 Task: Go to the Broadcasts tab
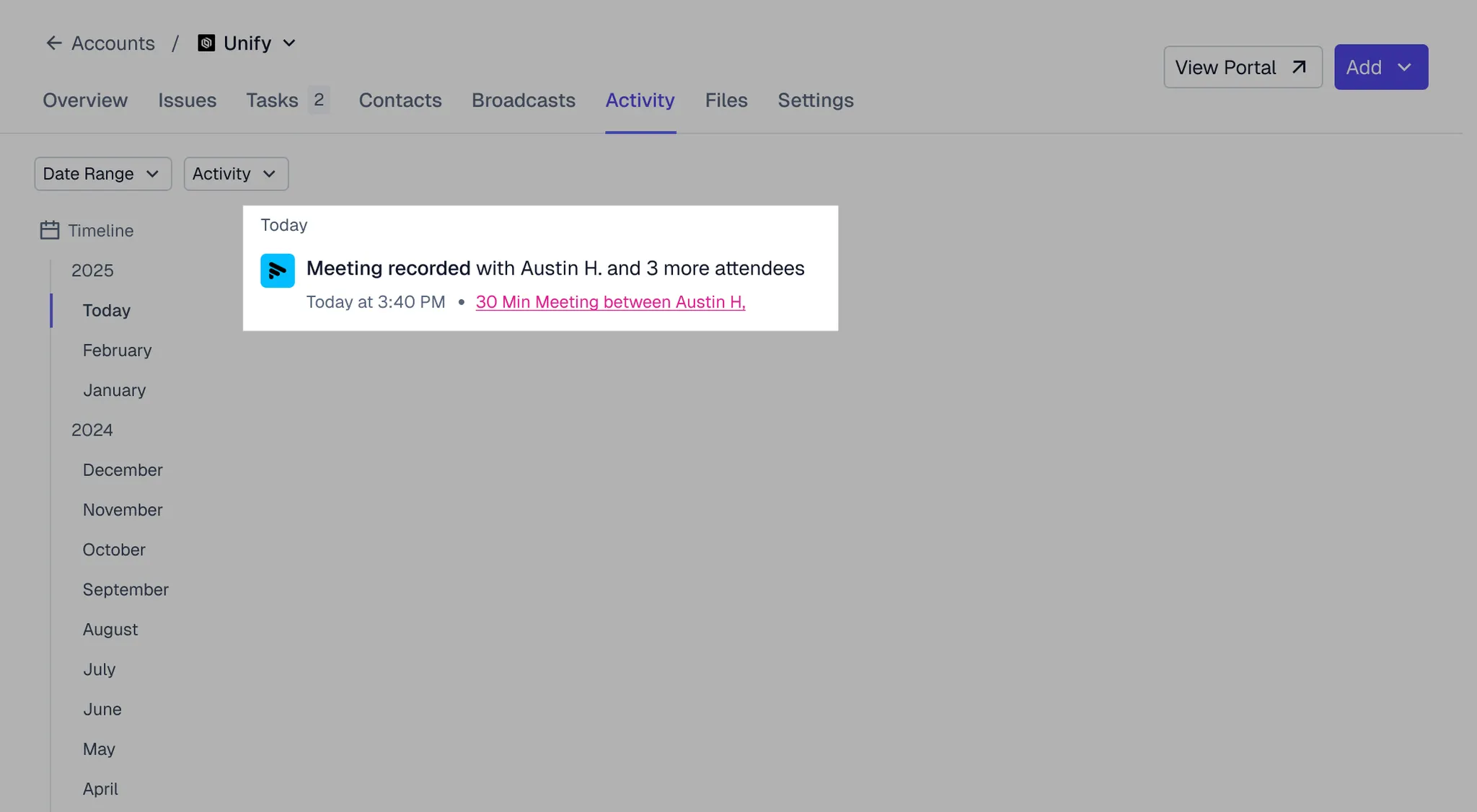pyautogui.click(x=523, y=100)
